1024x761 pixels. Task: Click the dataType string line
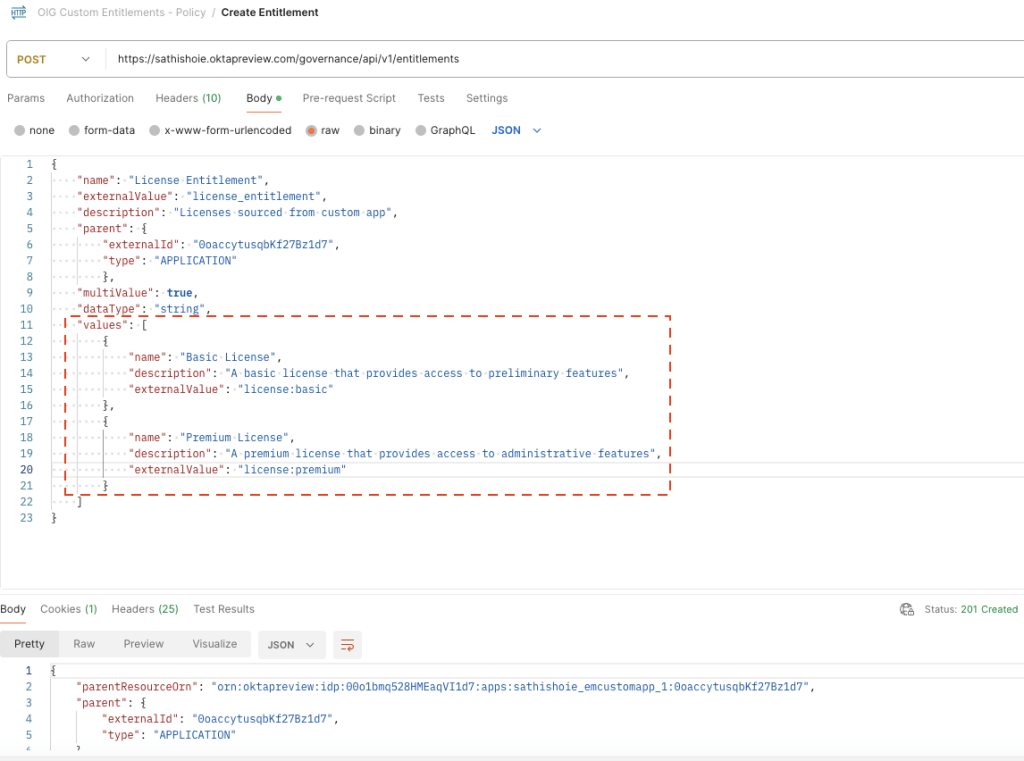click(x=144, y=309)
